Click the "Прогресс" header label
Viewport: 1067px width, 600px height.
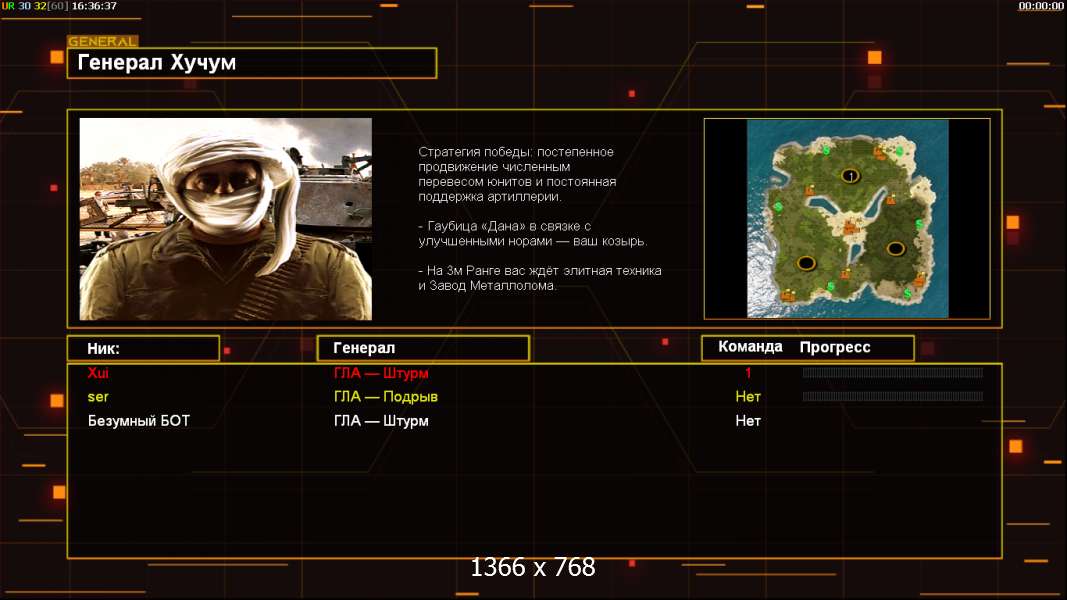pos(835,347)
